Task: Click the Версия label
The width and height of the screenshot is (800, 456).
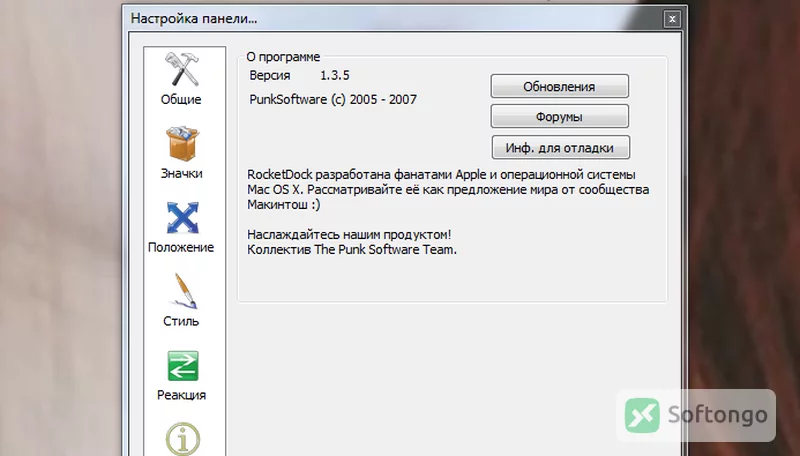Action: coord(270,75)
